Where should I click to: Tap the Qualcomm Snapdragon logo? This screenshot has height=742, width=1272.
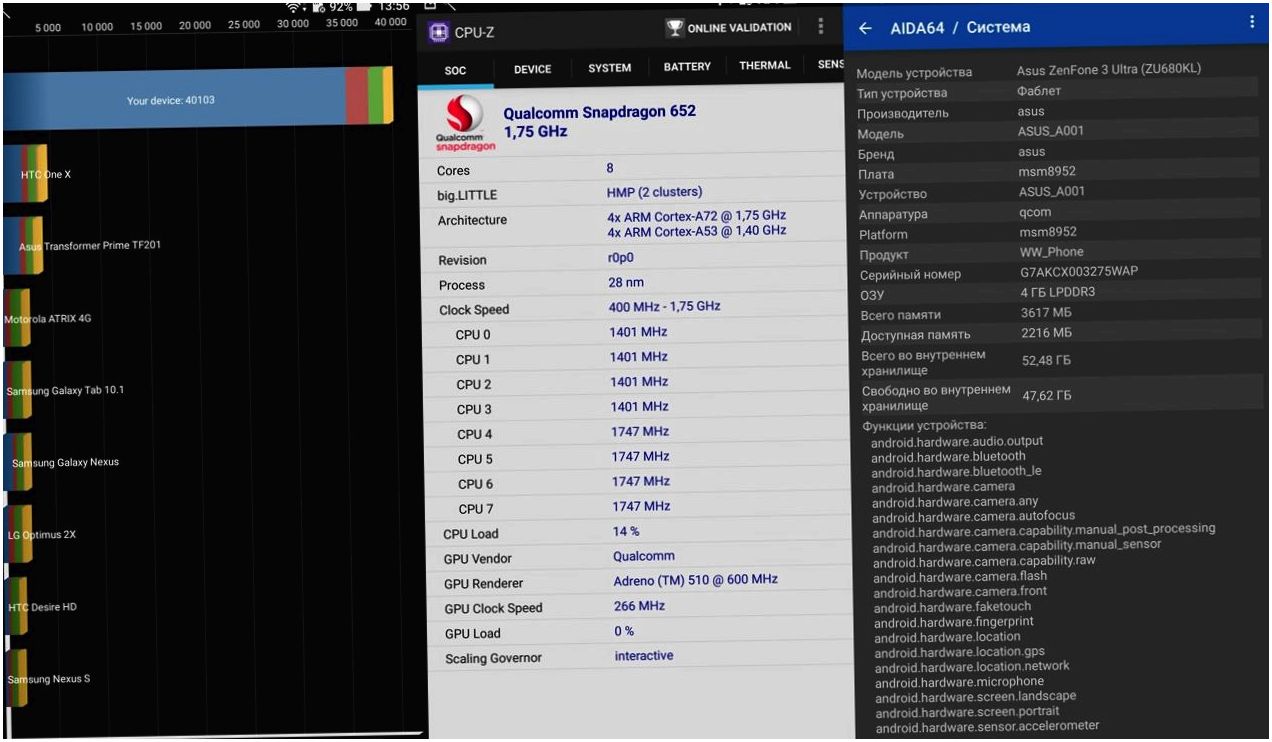click(x=466, y=123)
